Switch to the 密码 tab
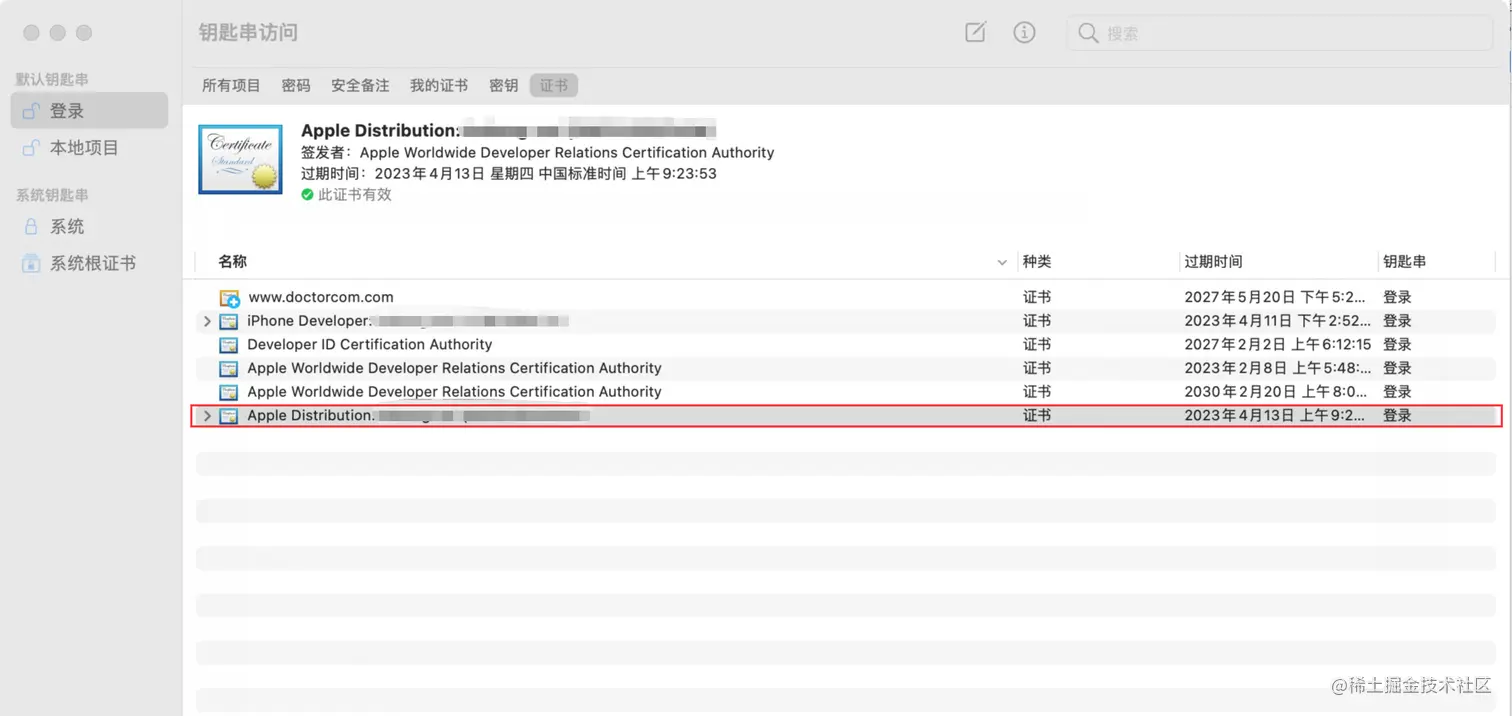 click(296, 85)
